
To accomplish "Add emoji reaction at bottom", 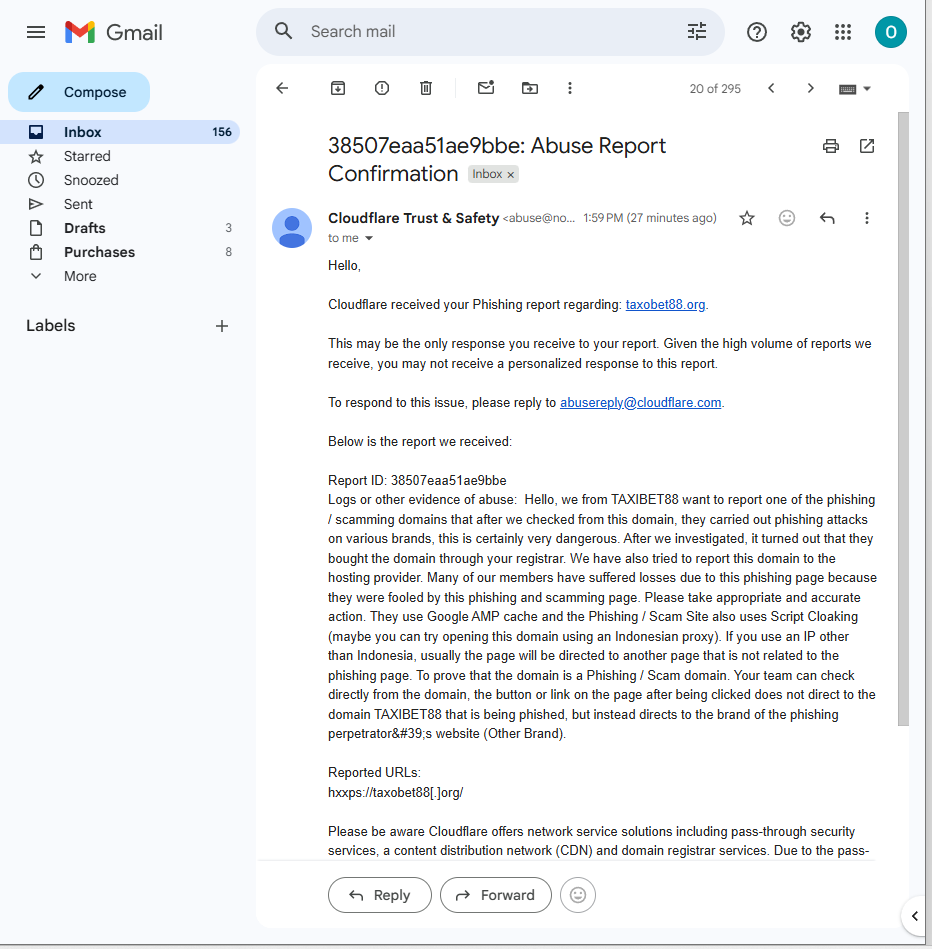I will pos(577,895).
